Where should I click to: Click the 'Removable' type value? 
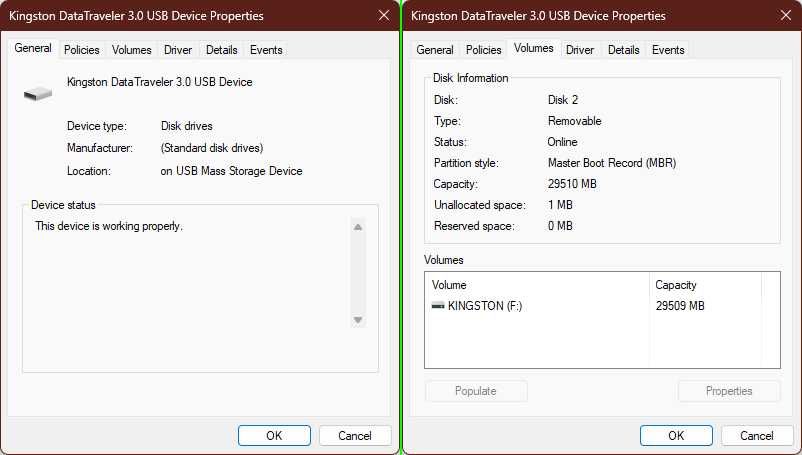pyautogui.click(x=575, y=121)
